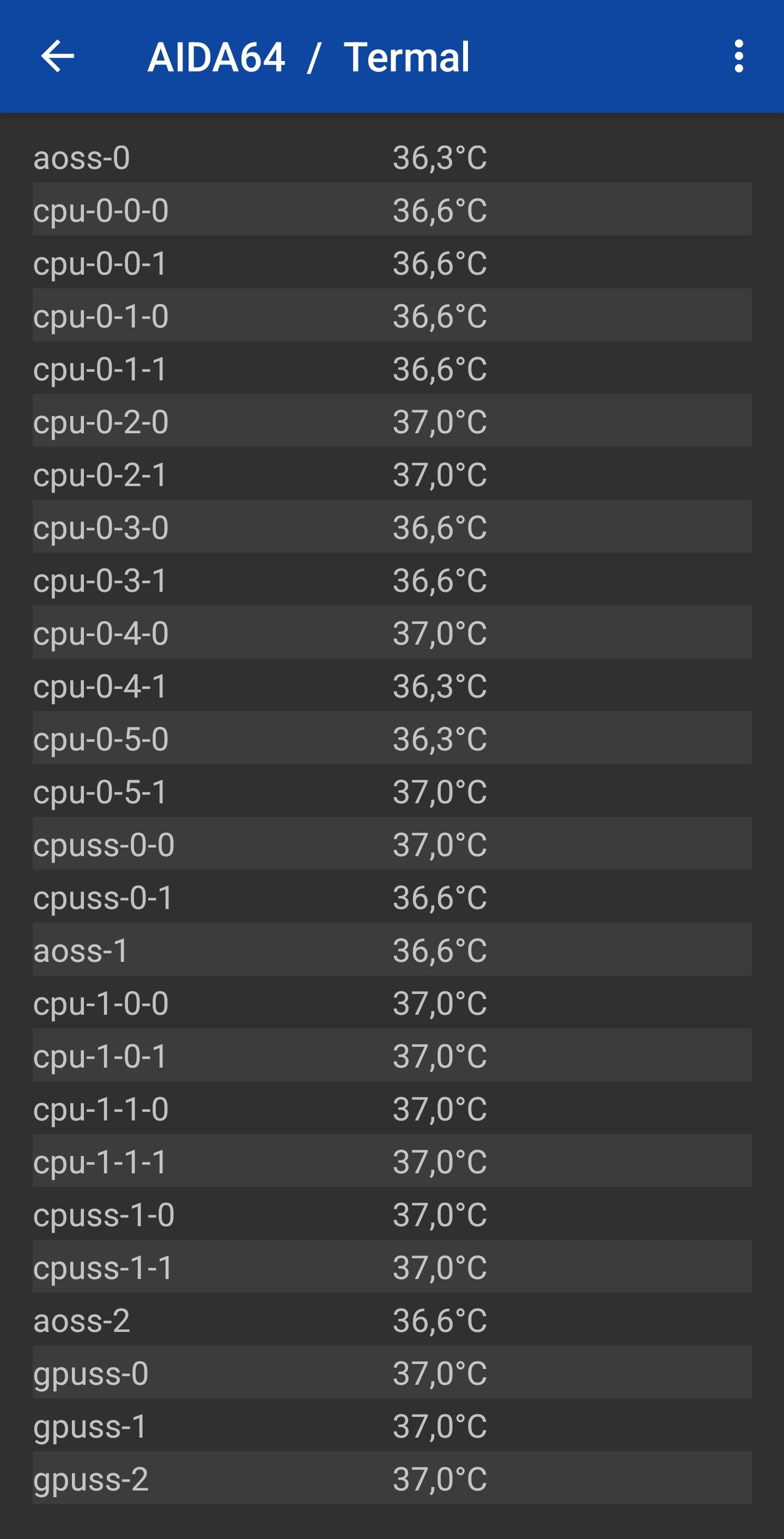Screen dimensions: 784x1539
Task: Tap the back arrow icon
Action: pyautogui.click(x=57, y=56)
